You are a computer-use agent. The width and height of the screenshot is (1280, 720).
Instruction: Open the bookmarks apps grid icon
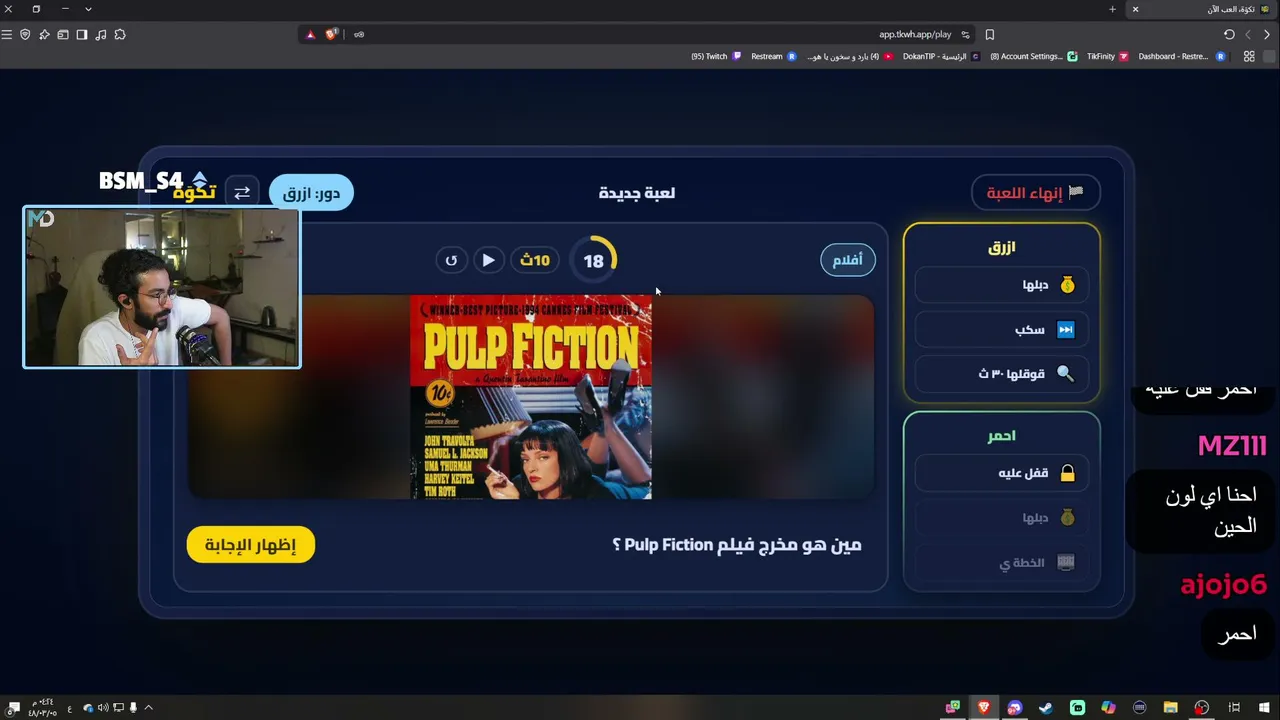click(1249, 56)
